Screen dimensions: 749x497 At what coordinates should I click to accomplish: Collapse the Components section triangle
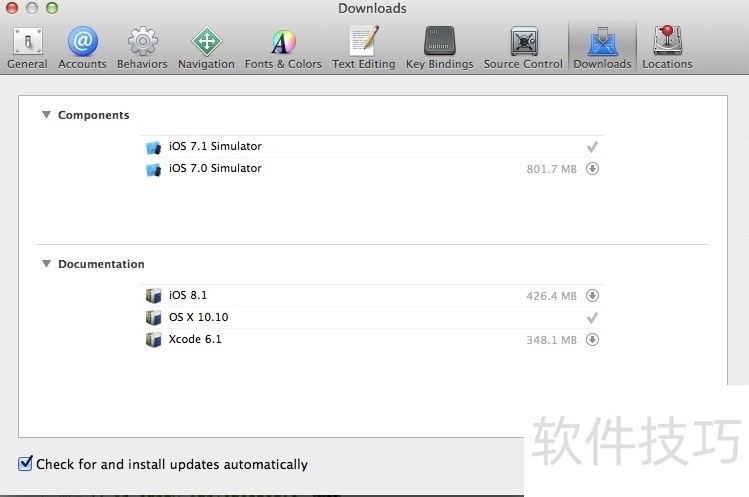(46, 115)
